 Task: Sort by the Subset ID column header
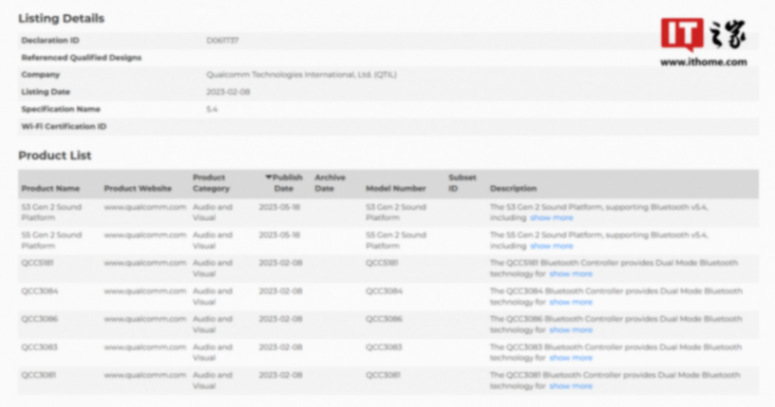tap(462, 183)
